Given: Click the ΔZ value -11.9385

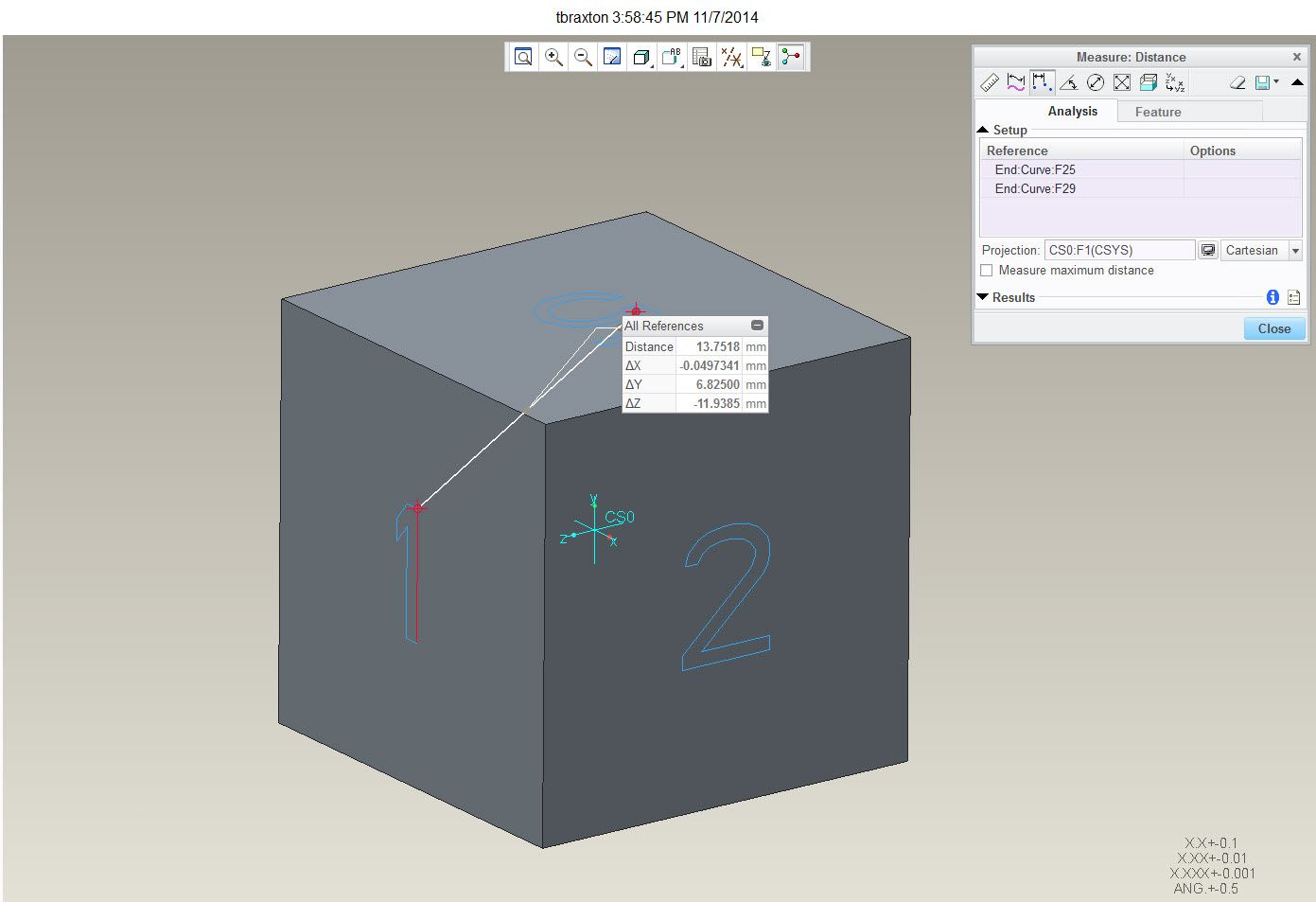Looking at the screenshot, I should pos(716,403).
